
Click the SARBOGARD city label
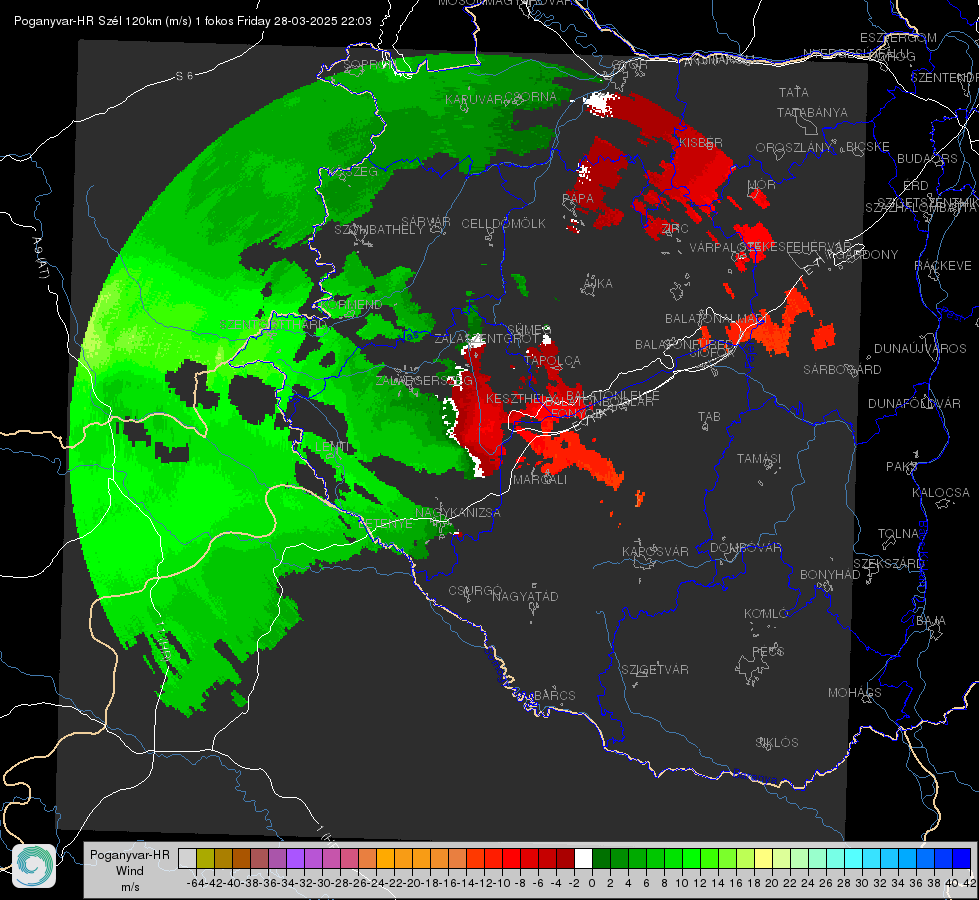point(842,370)
